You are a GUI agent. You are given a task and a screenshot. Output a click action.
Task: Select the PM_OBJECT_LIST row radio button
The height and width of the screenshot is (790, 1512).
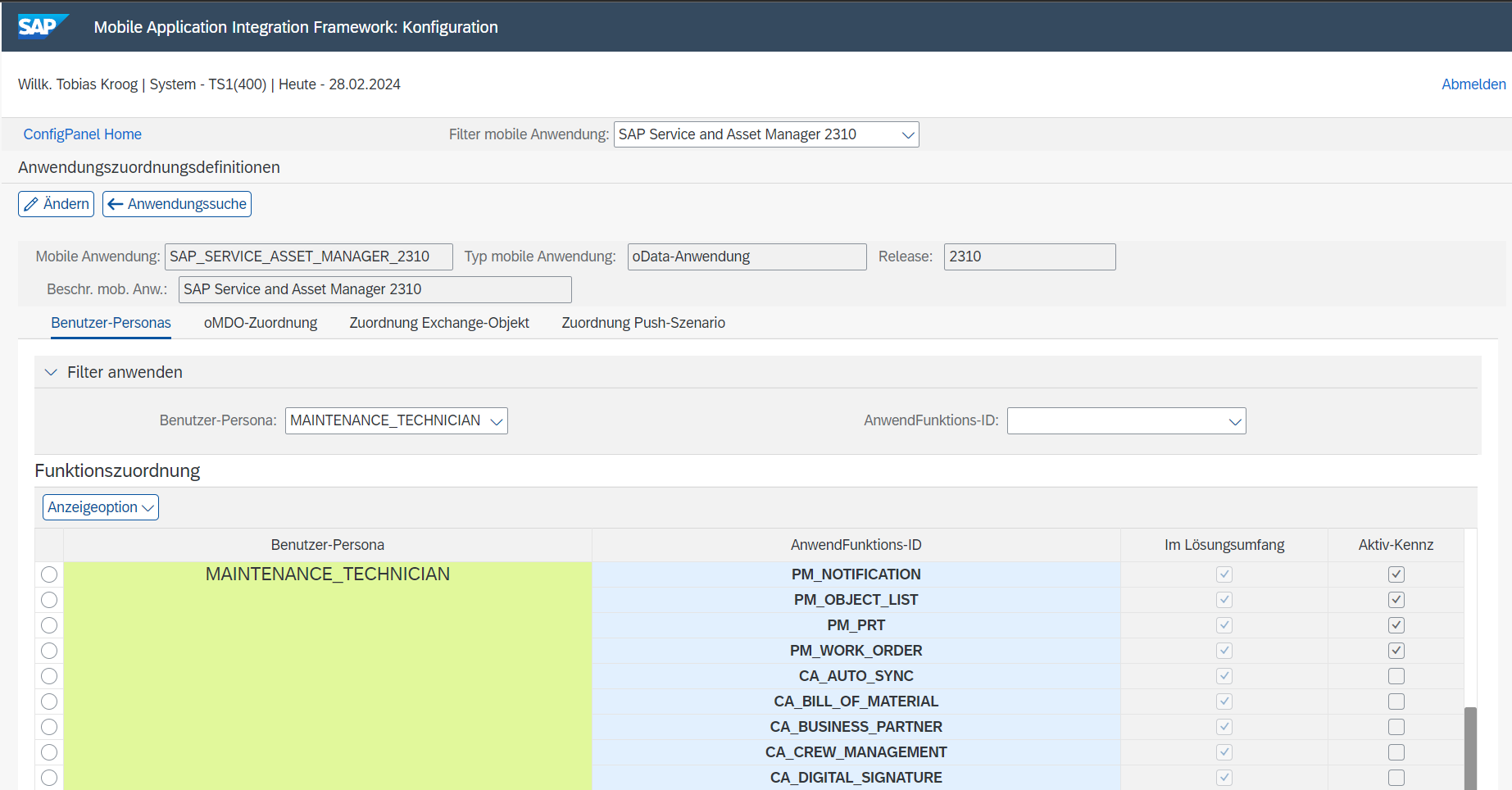click(x=49, y=600)
